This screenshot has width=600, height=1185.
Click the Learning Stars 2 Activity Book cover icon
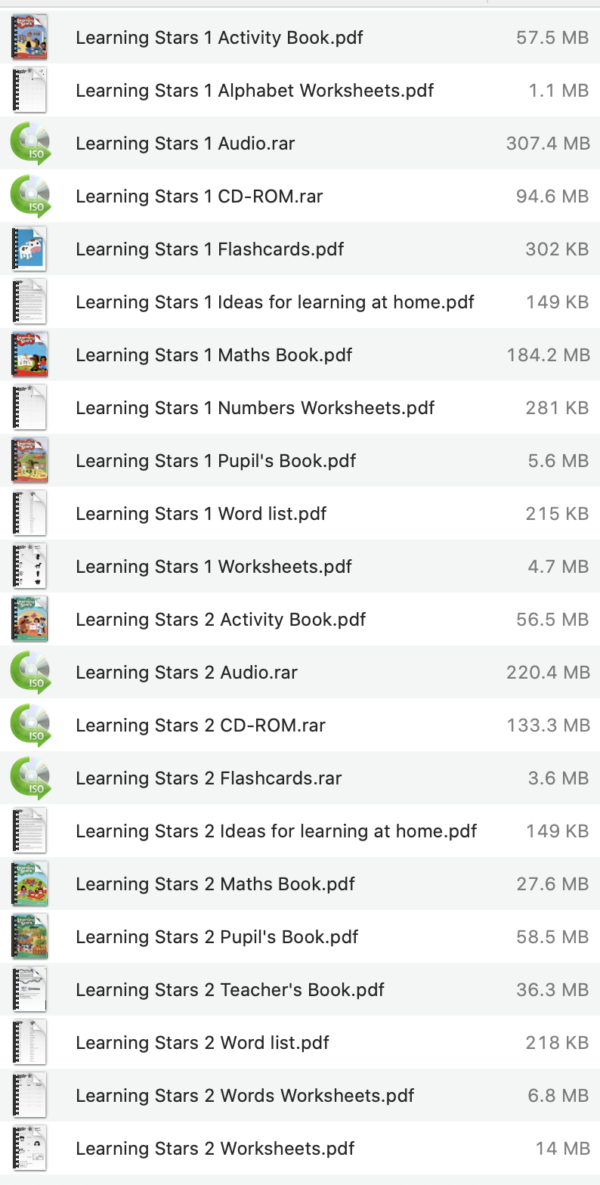tap(29, 619)
